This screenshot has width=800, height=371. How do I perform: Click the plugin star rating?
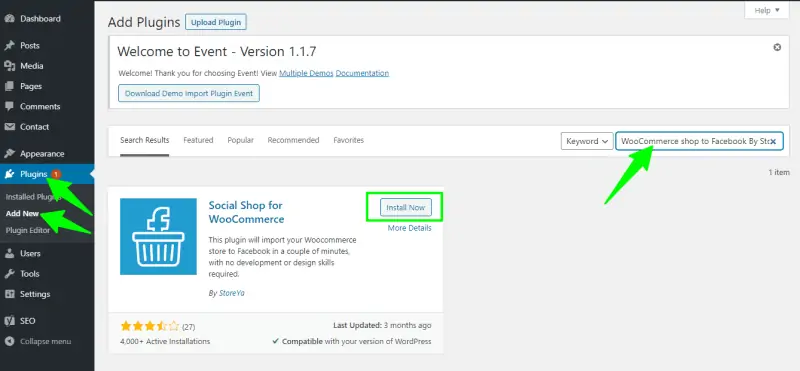point(149,326)
